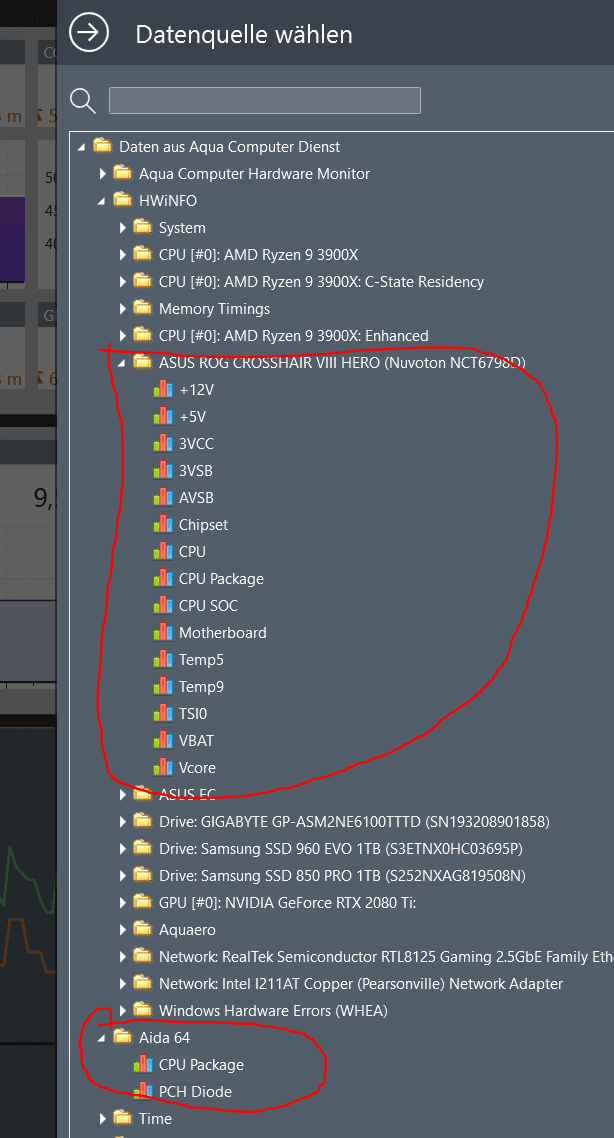The width and height of the screenshot is (614, 1138).
Task: Select the RealTek RTL8125 Gaming network entry
Action: click(x=386, y=957)
